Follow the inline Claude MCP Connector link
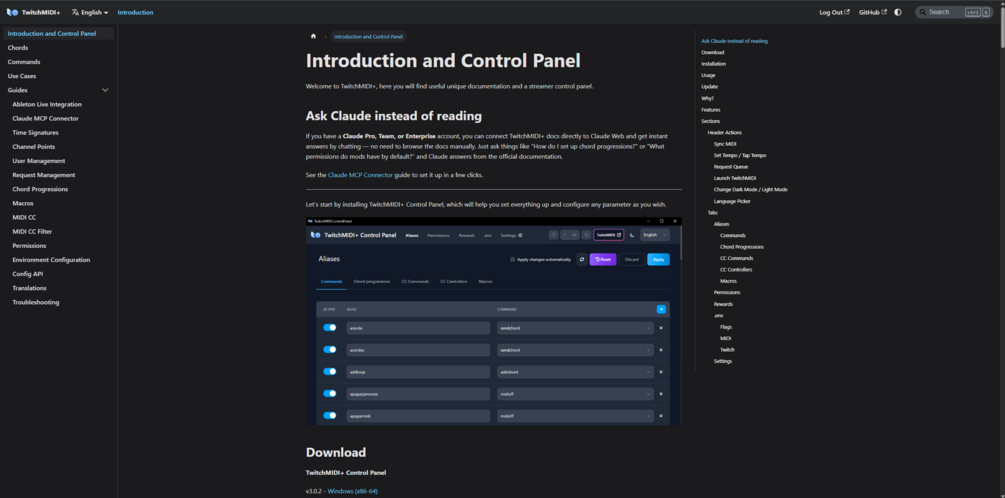1005x498 pixels. click(x=360, y=174)
